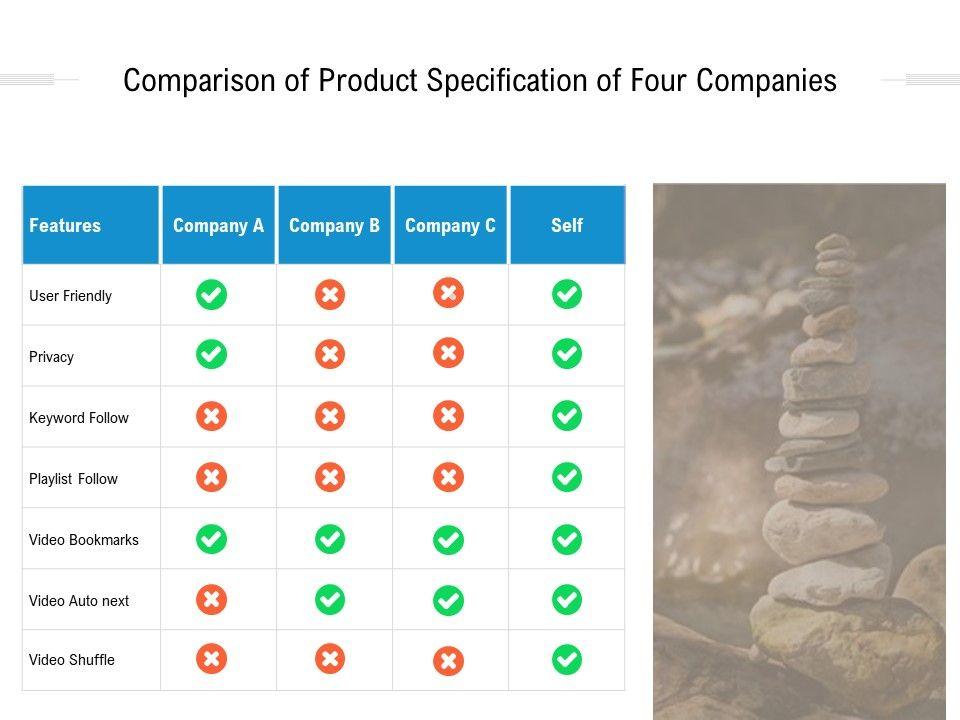960x720 pixels.
Task: Click red cross for Company B User Friendly
Action: tap(330, 295)
